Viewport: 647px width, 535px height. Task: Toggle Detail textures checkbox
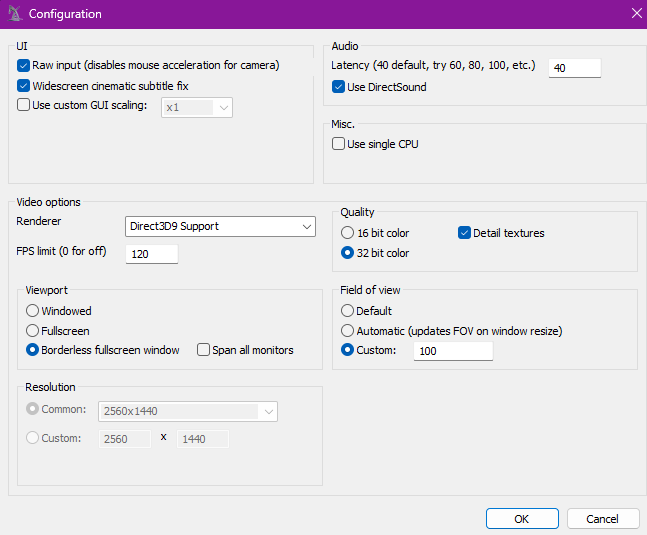pos(464,233)
